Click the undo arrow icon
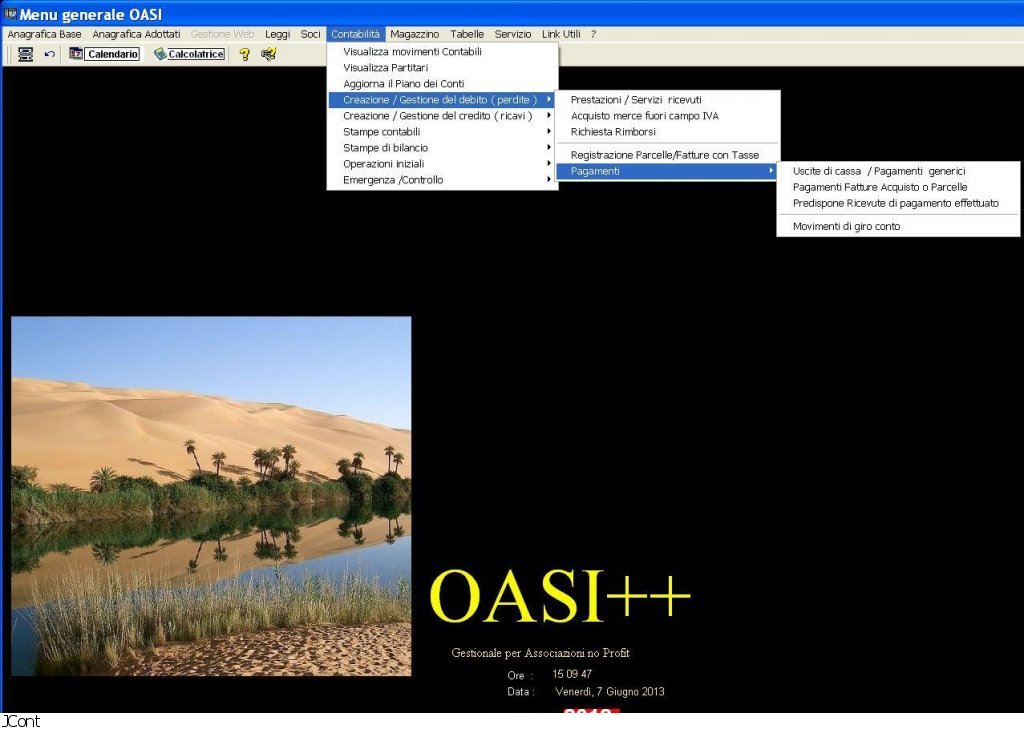The height and width of the screenshot is (729, 1024). click(49, 54)
